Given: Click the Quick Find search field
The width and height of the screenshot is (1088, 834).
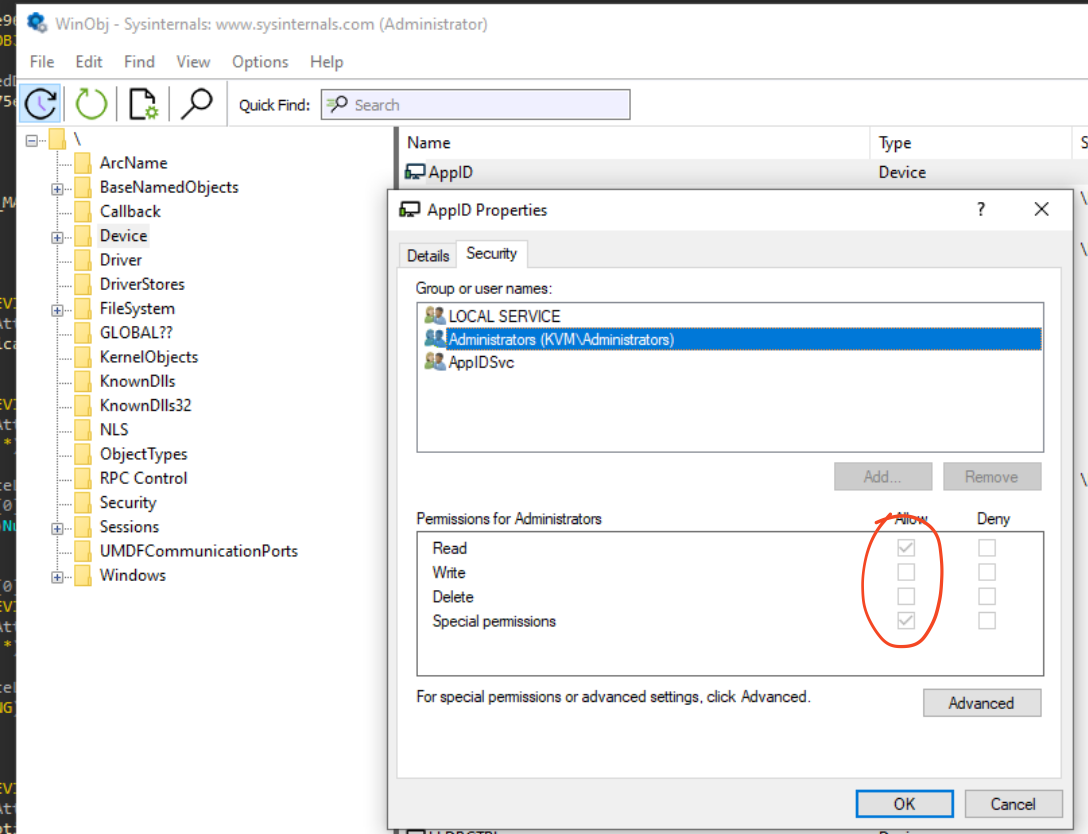Looking at the screenshot, I should [475, 105].
